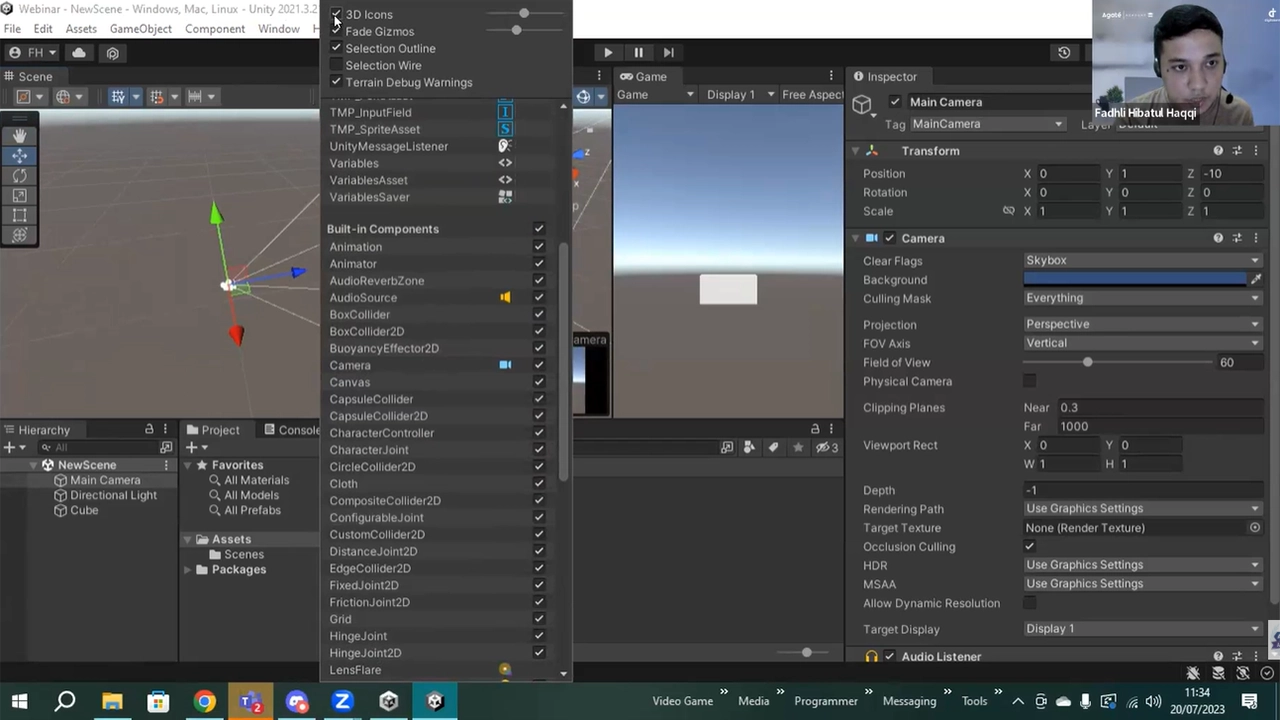Open Zoom from the Windows taskbar

pos(342,701)
